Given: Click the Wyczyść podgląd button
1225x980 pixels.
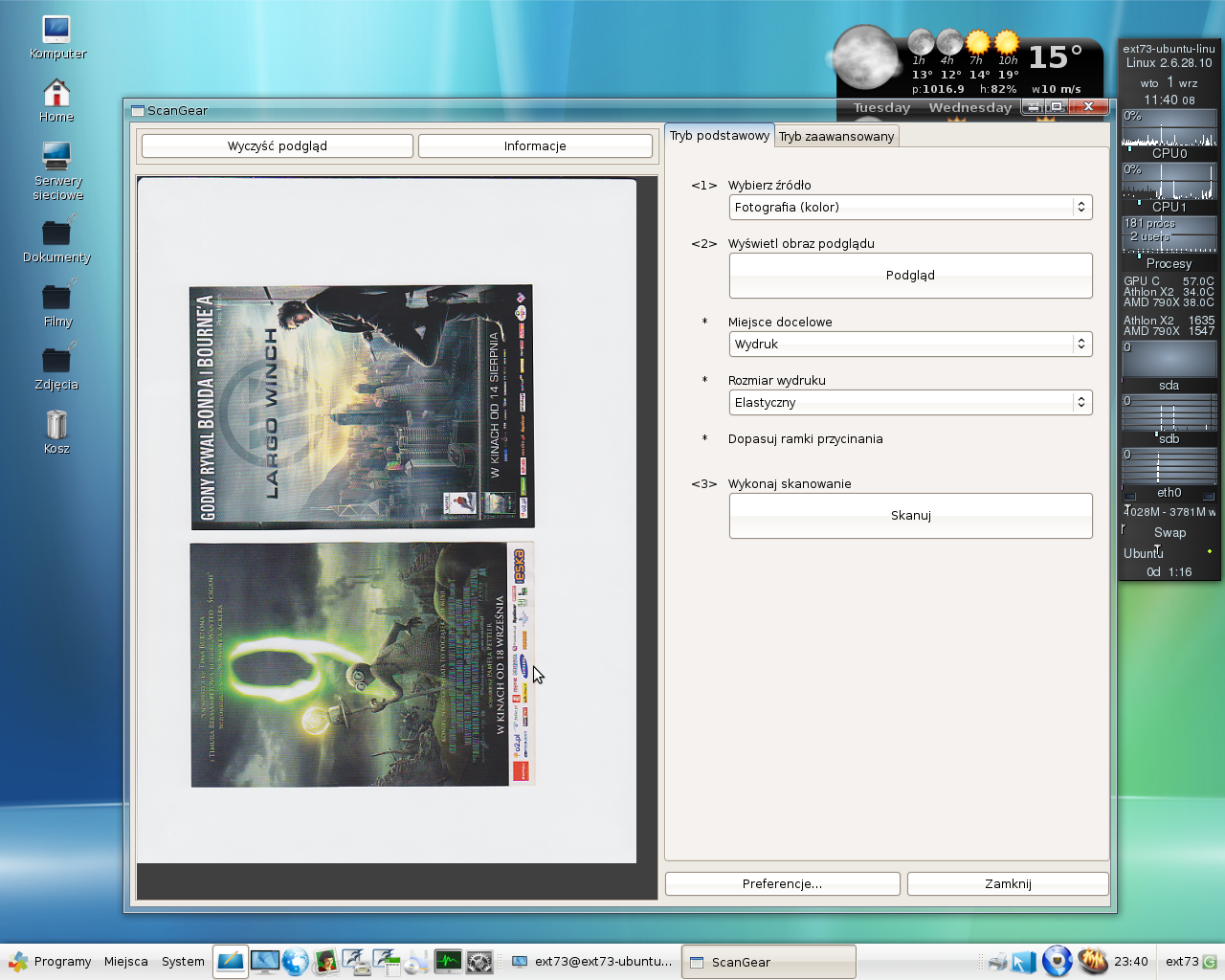Looking at the screenshot, I should (x=278, y=145).
